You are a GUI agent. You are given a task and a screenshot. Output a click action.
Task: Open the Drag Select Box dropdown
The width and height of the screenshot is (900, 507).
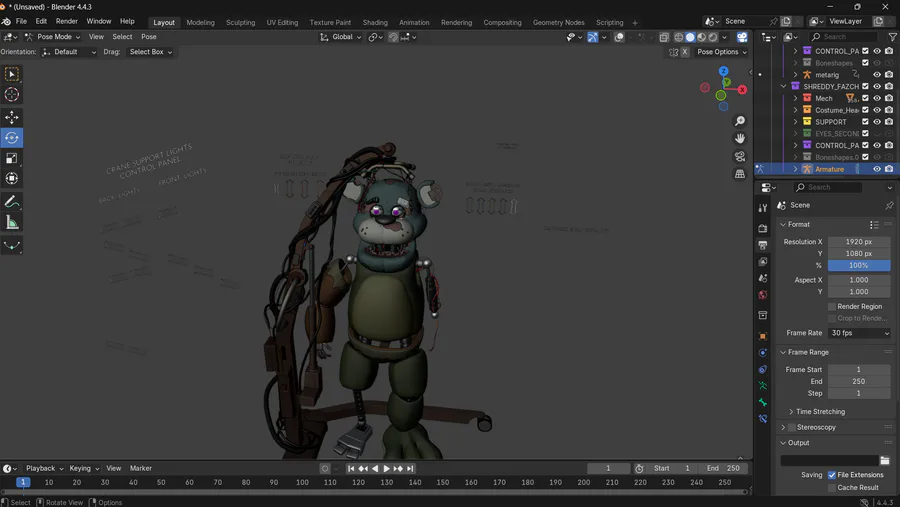(150, 52)
